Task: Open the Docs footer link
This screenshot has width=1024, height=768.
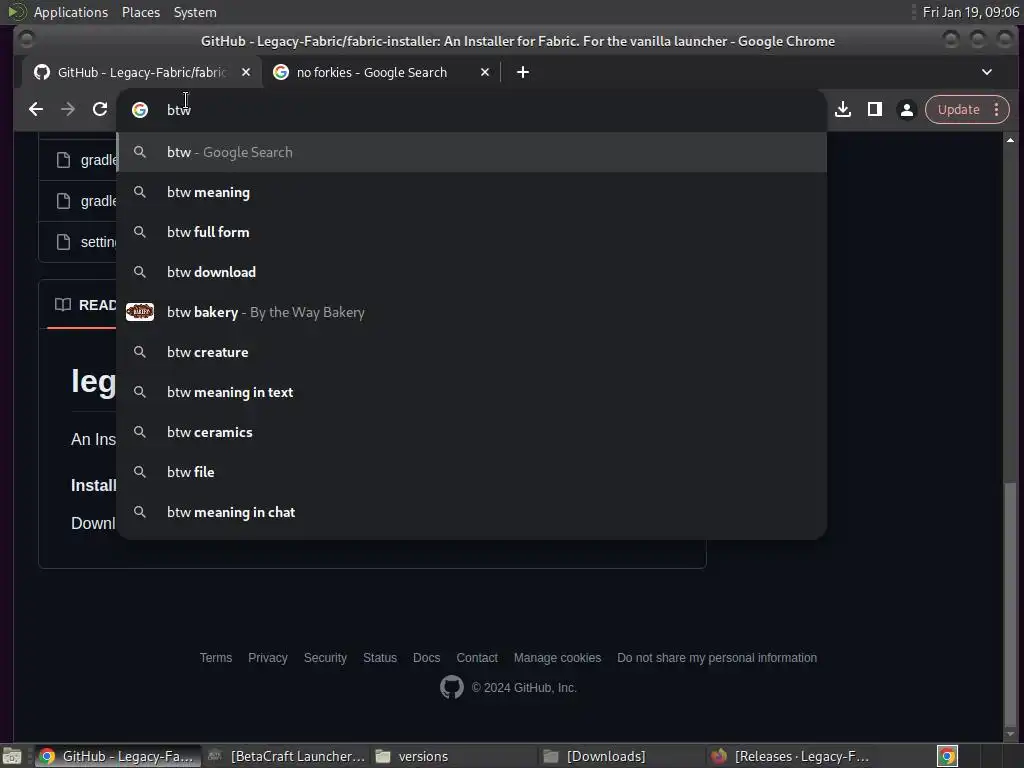Action: (426, 658)
